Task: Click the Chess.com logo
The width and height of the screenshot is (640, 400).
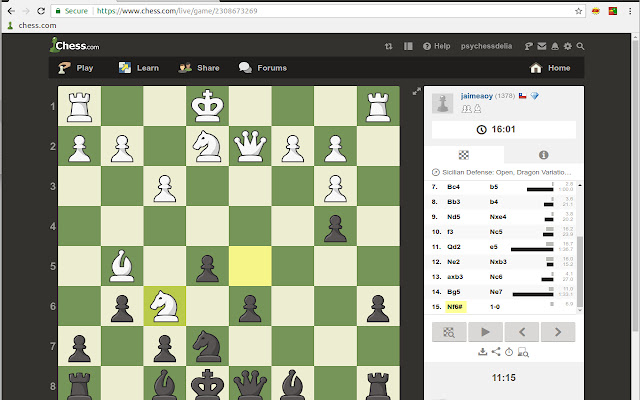Action: (73, 45)
